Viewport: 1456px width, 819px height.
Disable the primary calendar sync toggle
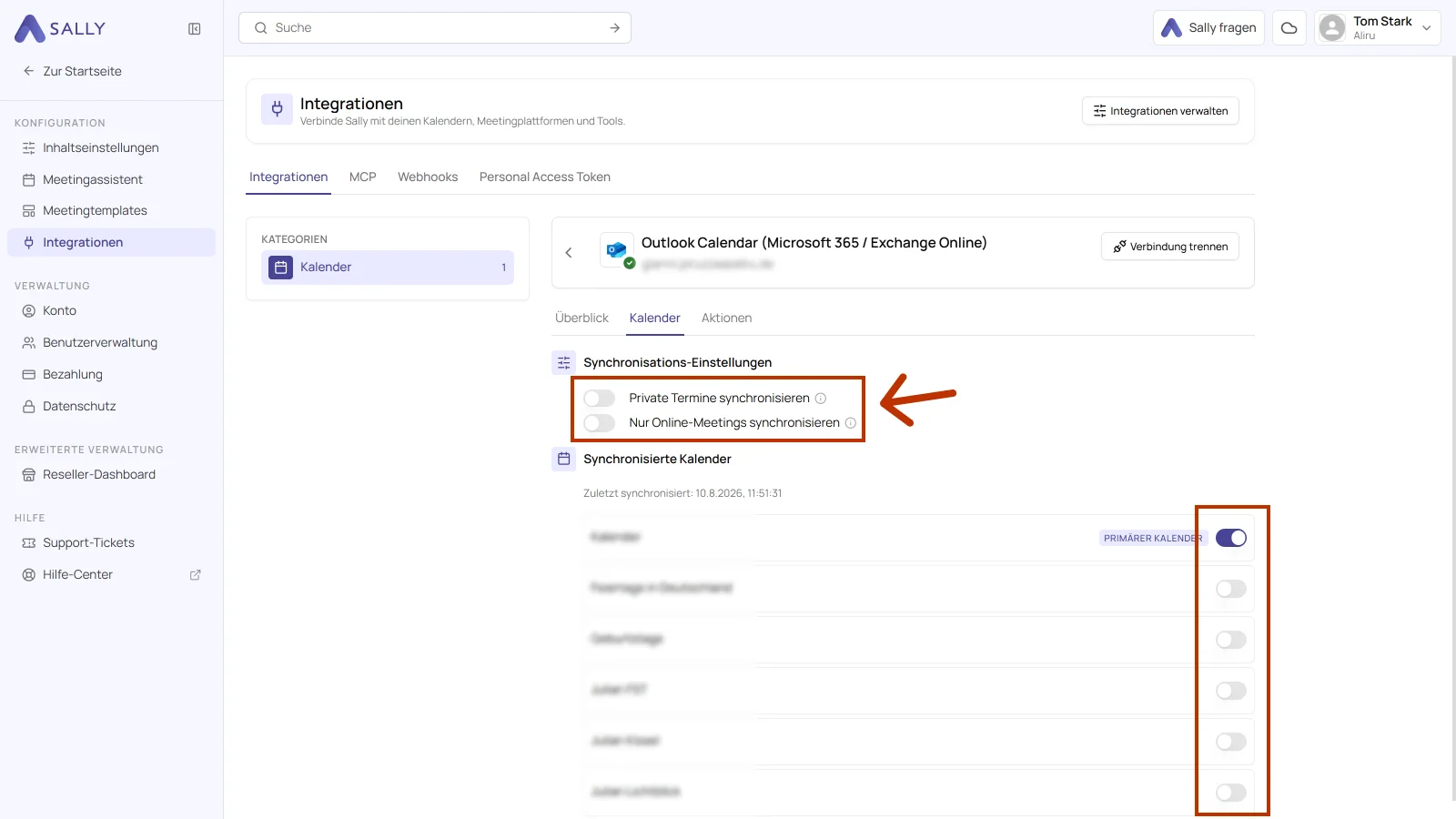click(x=1231, y=538)
